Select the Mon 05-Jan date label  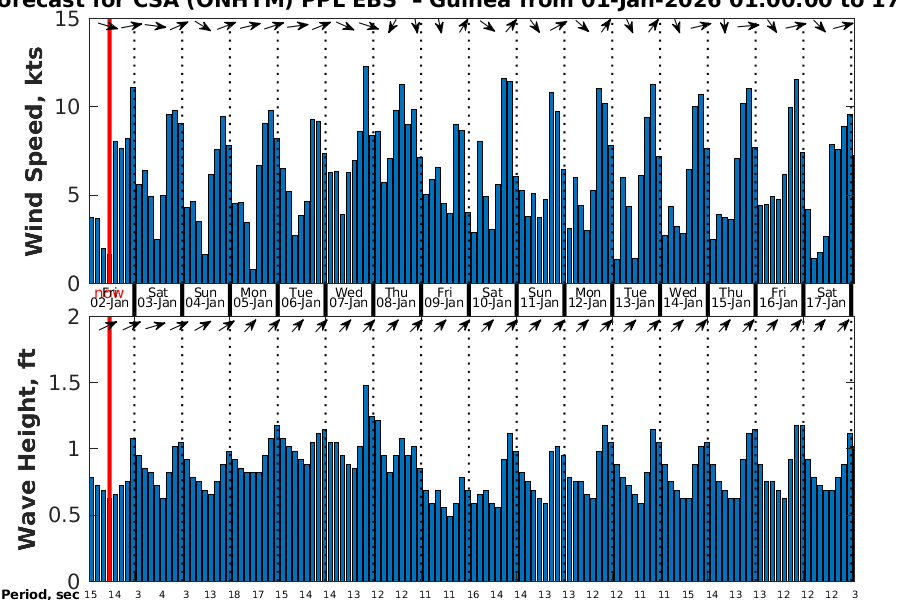[x=253, y=298]
